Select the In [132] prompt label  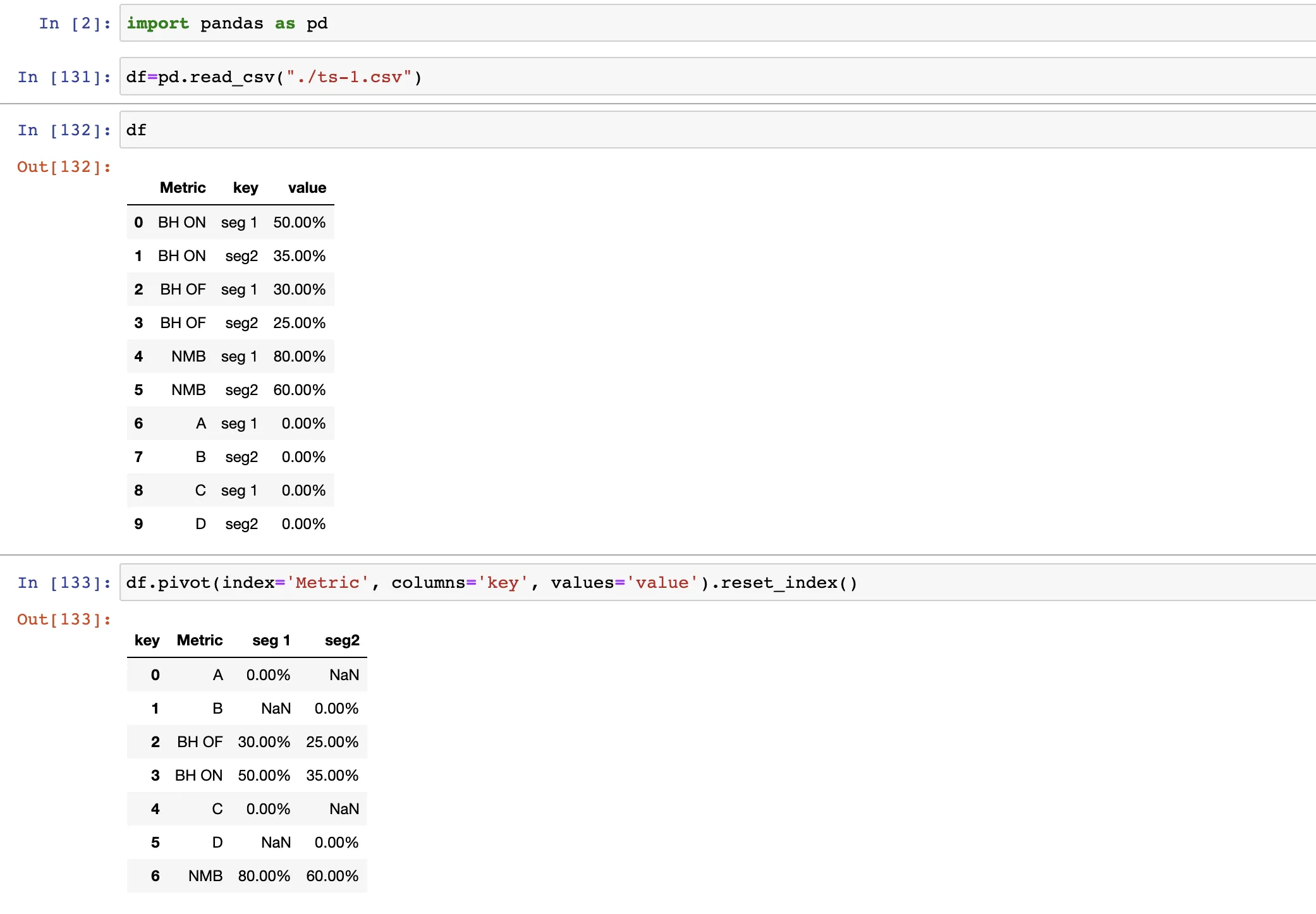point(64,130)
